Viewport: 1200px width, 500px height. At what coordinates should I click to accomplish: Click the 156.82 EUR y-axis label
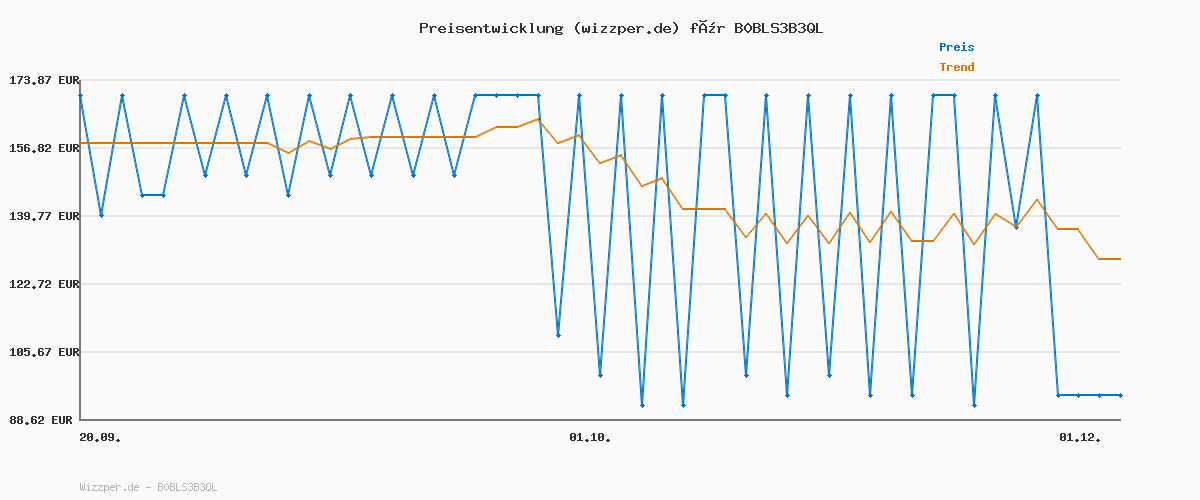pos(41,148)
